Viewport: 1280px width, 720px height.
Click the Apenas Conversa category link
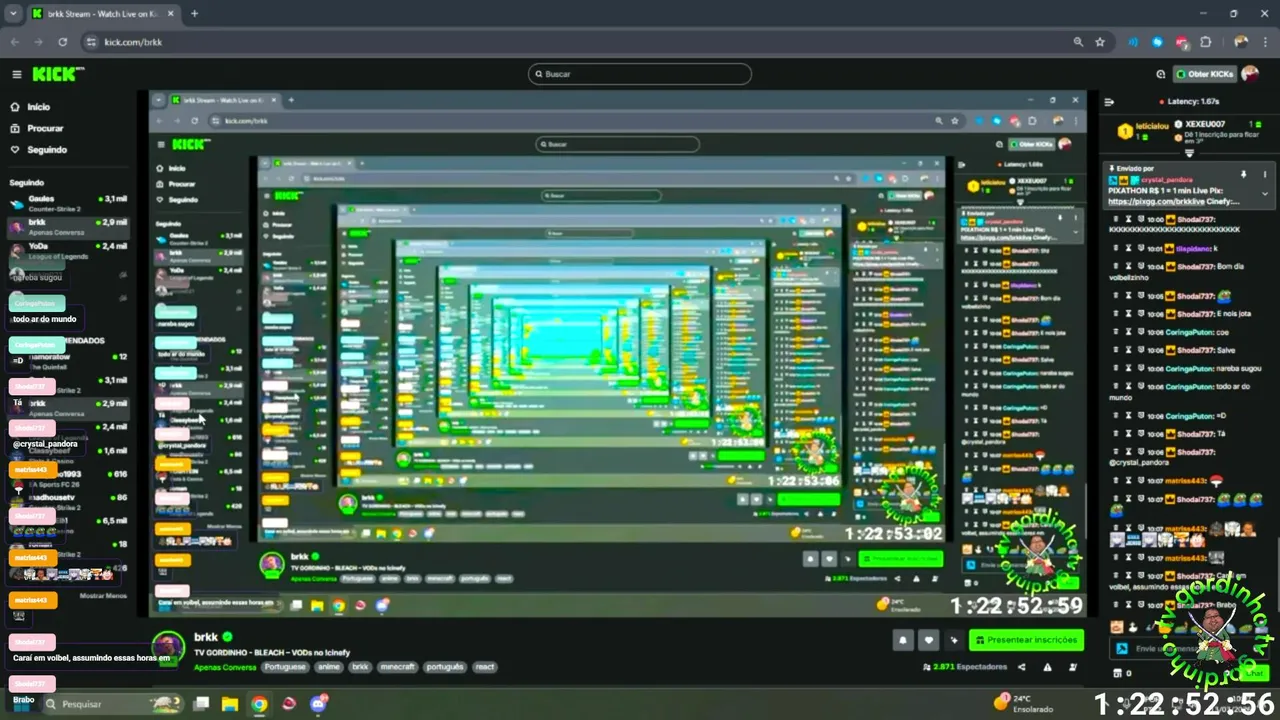[x=225, y=667]
